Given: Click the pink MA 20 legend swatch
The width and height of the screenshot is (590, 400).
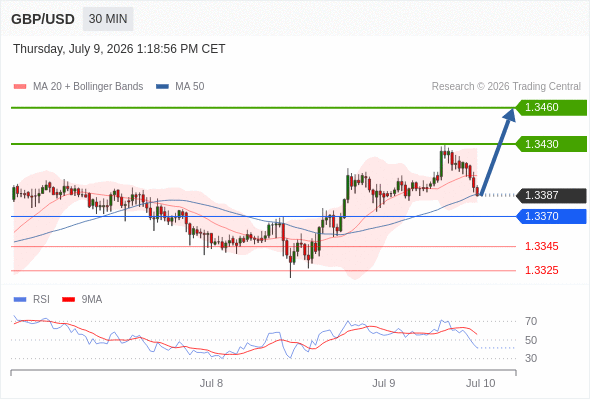Looking at the screenshot, I should [20, 87].
